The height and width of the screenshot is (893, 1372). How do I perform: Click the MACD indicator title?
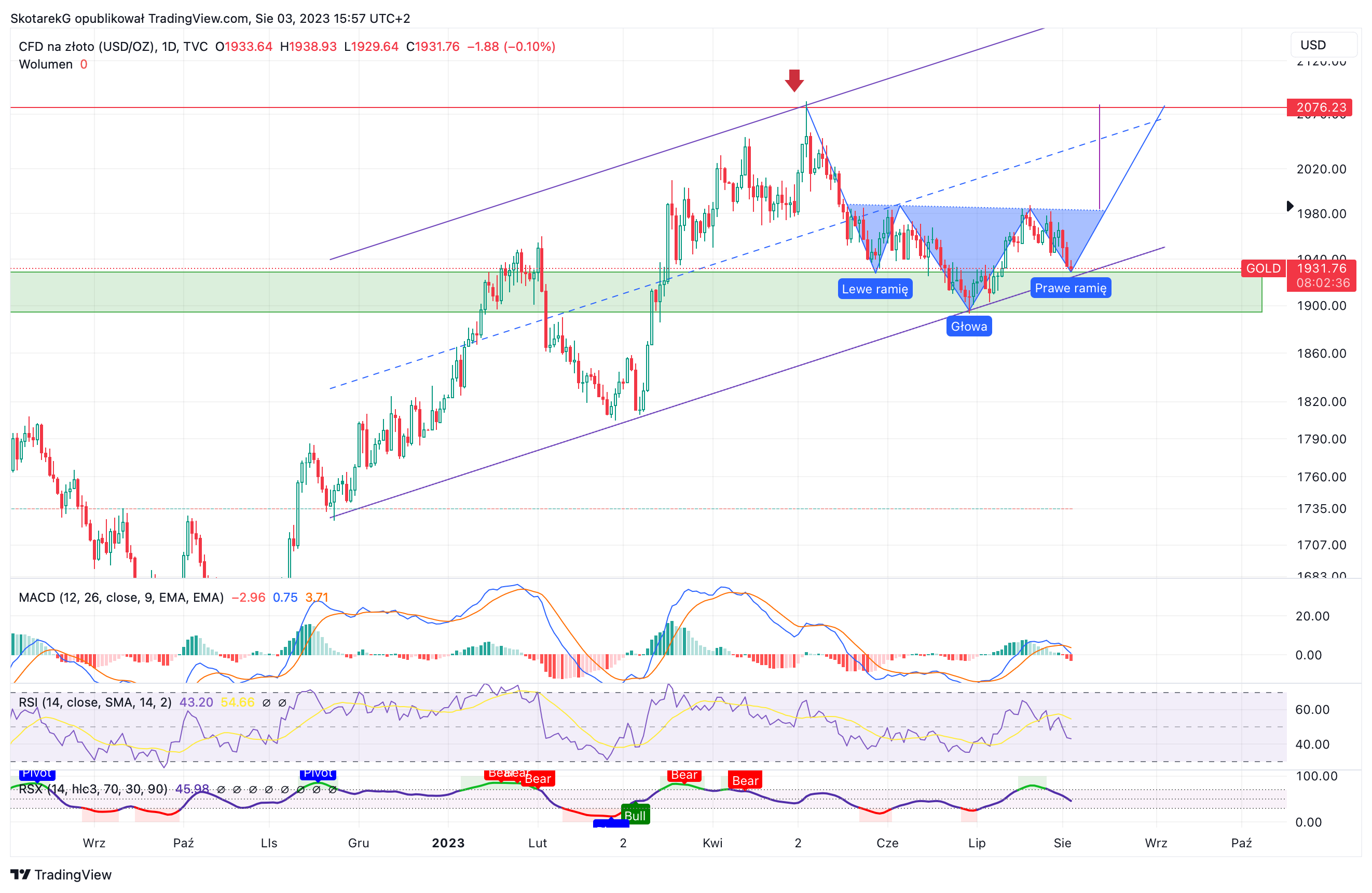(121, 597)
